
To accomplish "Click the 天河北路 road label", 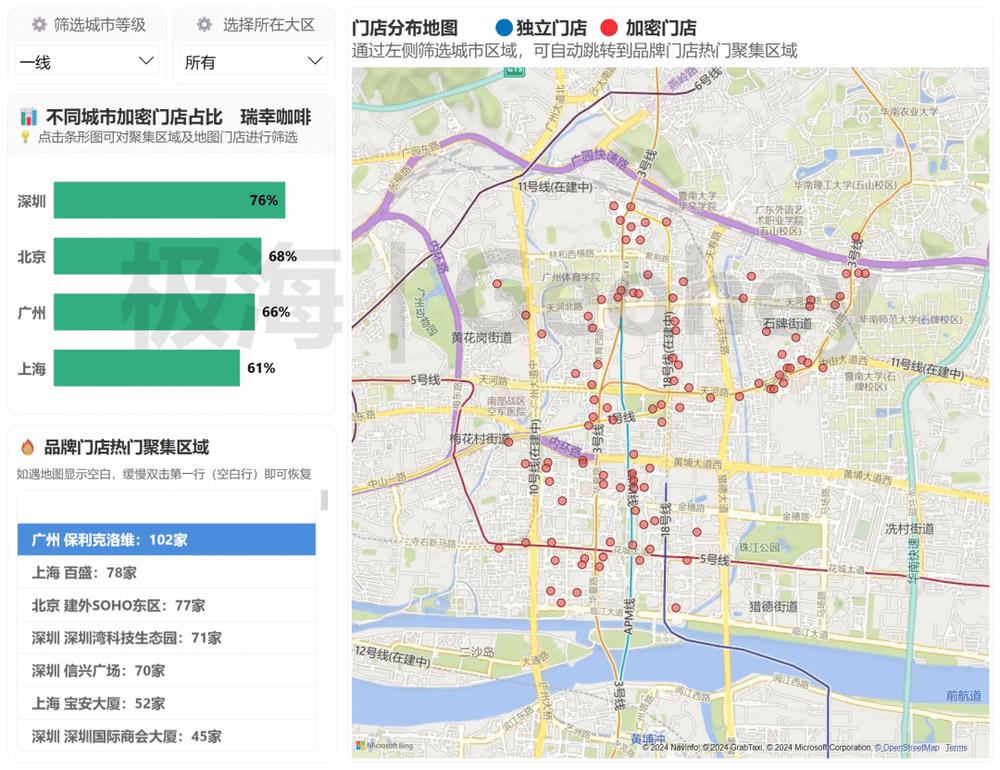I will pyautogui.click(x=564, y=307).
